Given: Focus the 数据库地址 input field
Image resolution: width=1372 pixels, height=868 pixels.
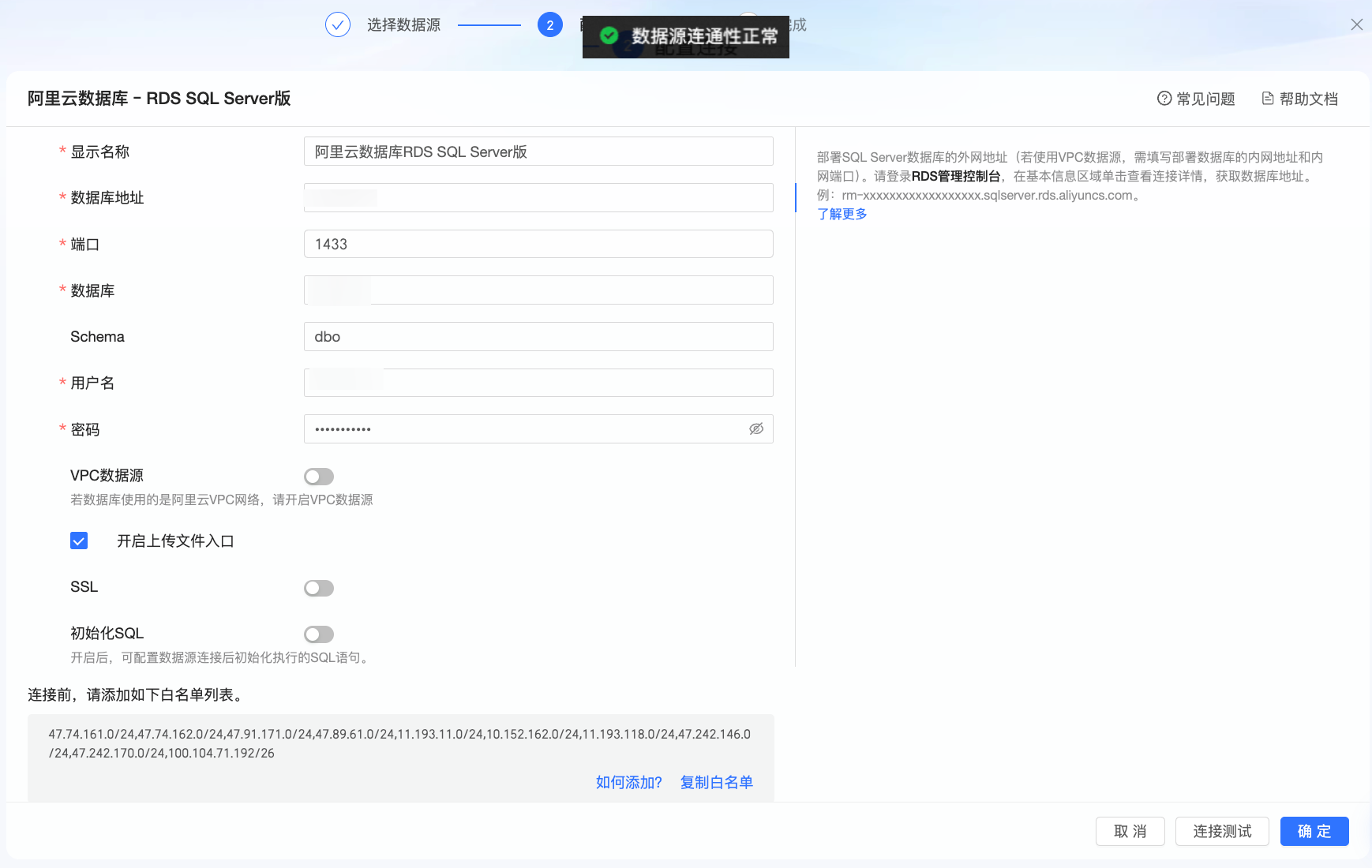Looking at the screenshot, I should [x=538, y=198].
